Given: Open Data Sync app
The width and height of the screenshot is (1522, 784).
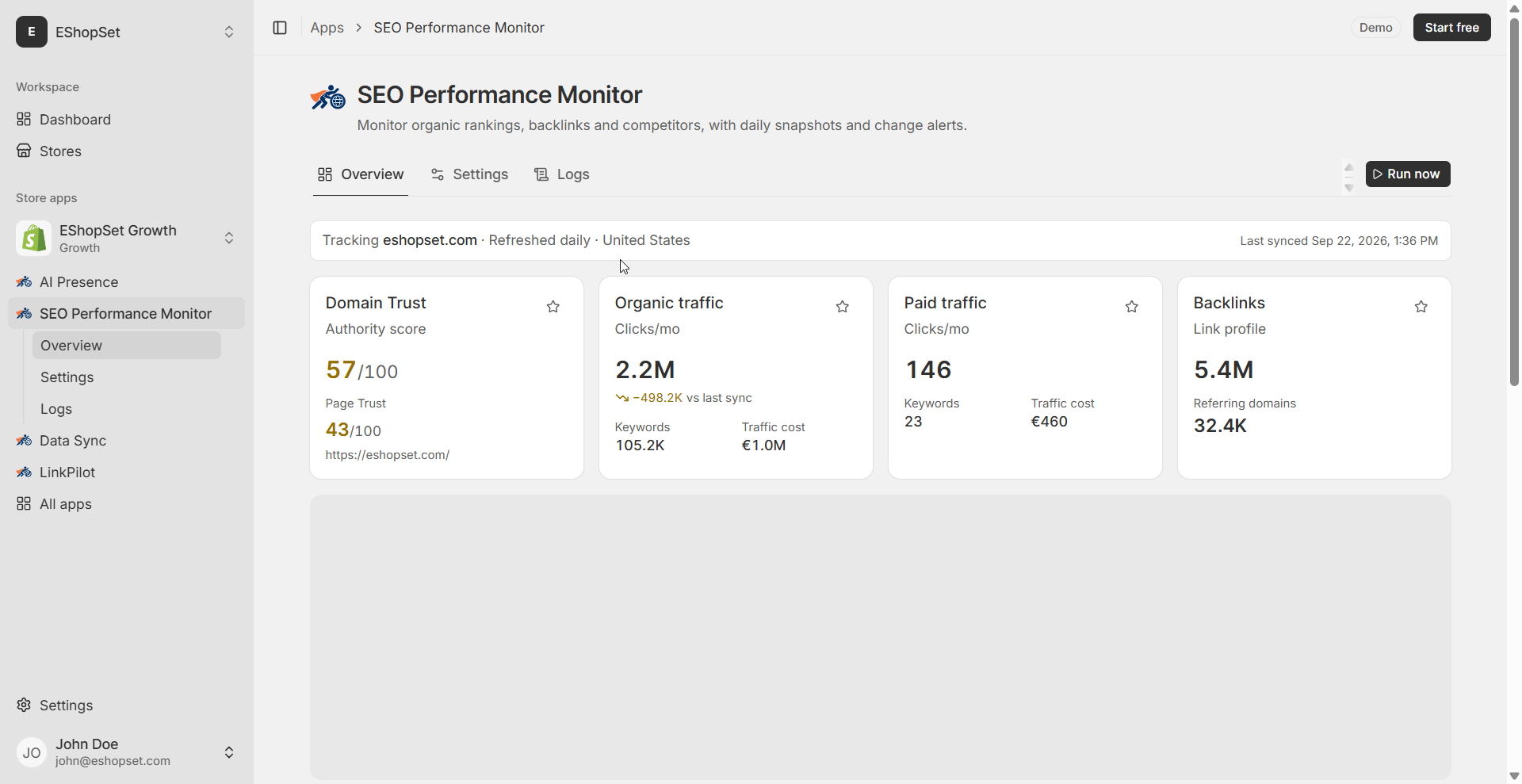Looking at the screenshot, I should point(127,441).
